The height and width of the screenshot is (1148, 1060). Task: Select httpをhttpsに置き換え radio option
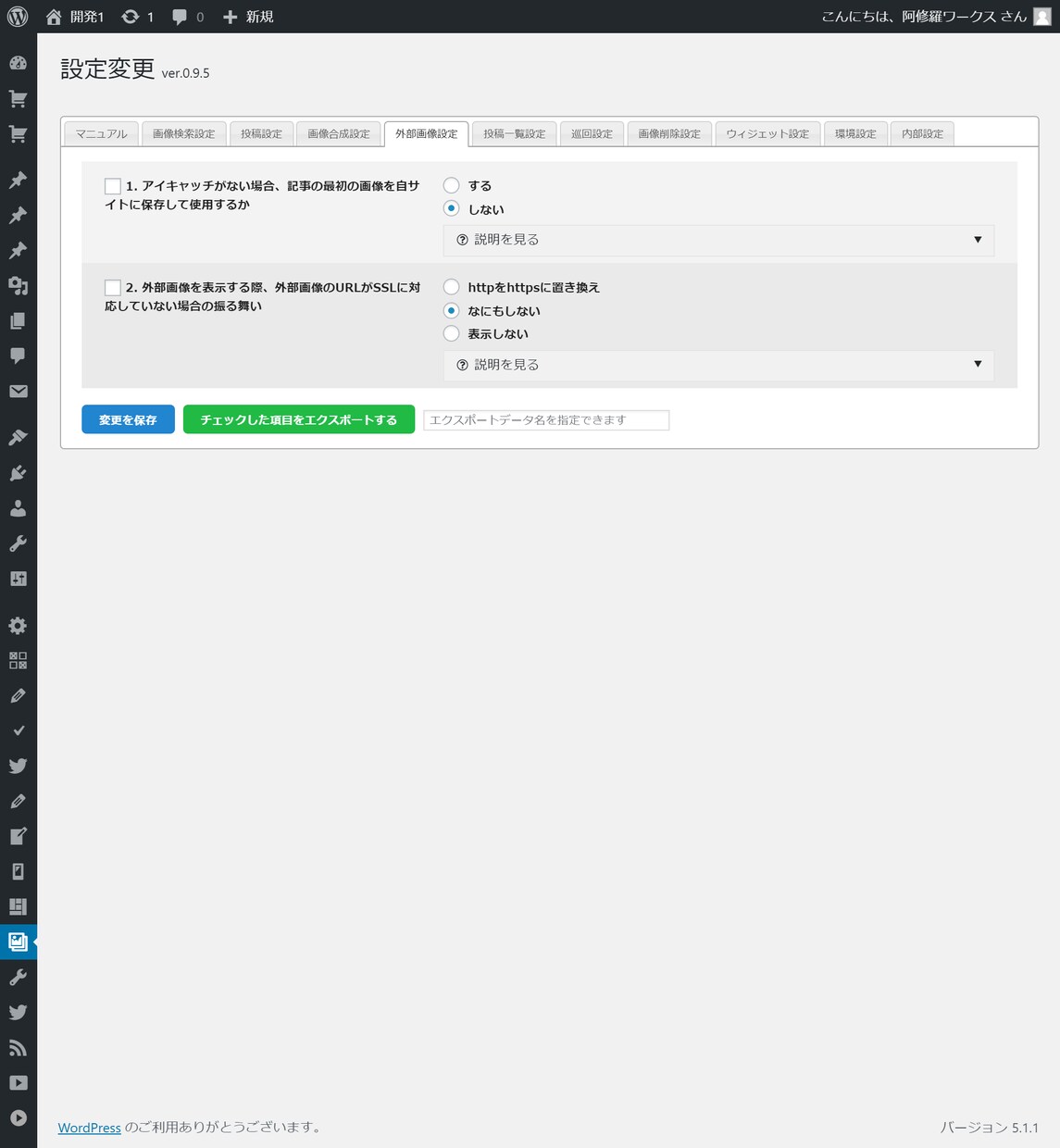coord(451,287)
